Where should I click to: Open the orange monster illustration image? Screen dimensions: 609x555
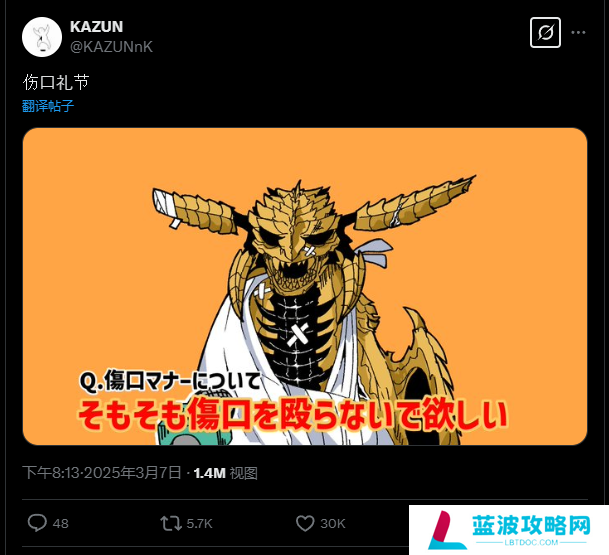(x=305, y=287)
